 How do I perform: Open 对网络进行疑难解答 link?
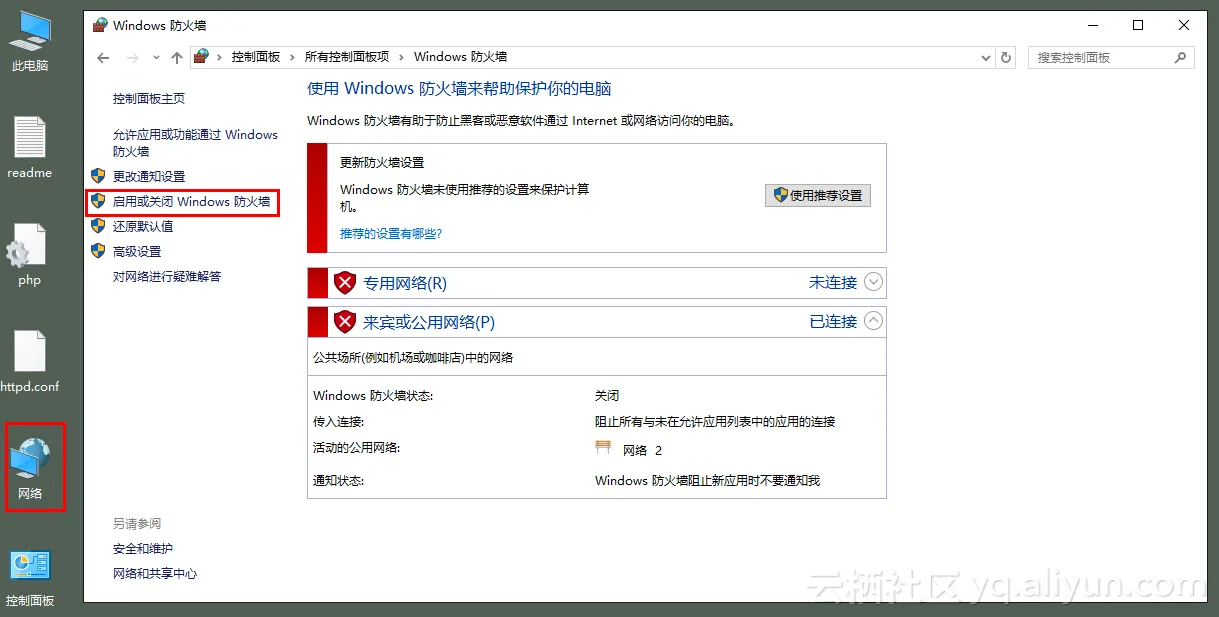click(167, 276)
